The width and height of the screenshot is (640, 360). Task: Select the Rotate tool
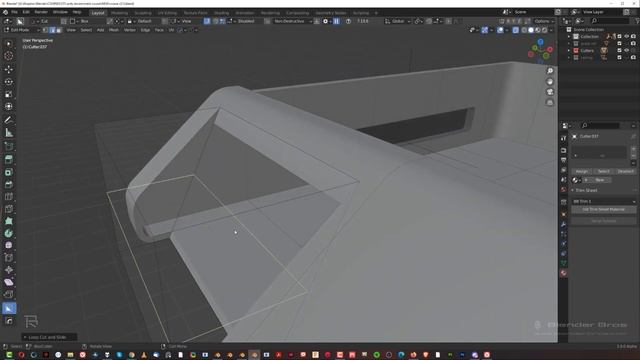coord(9,82)
